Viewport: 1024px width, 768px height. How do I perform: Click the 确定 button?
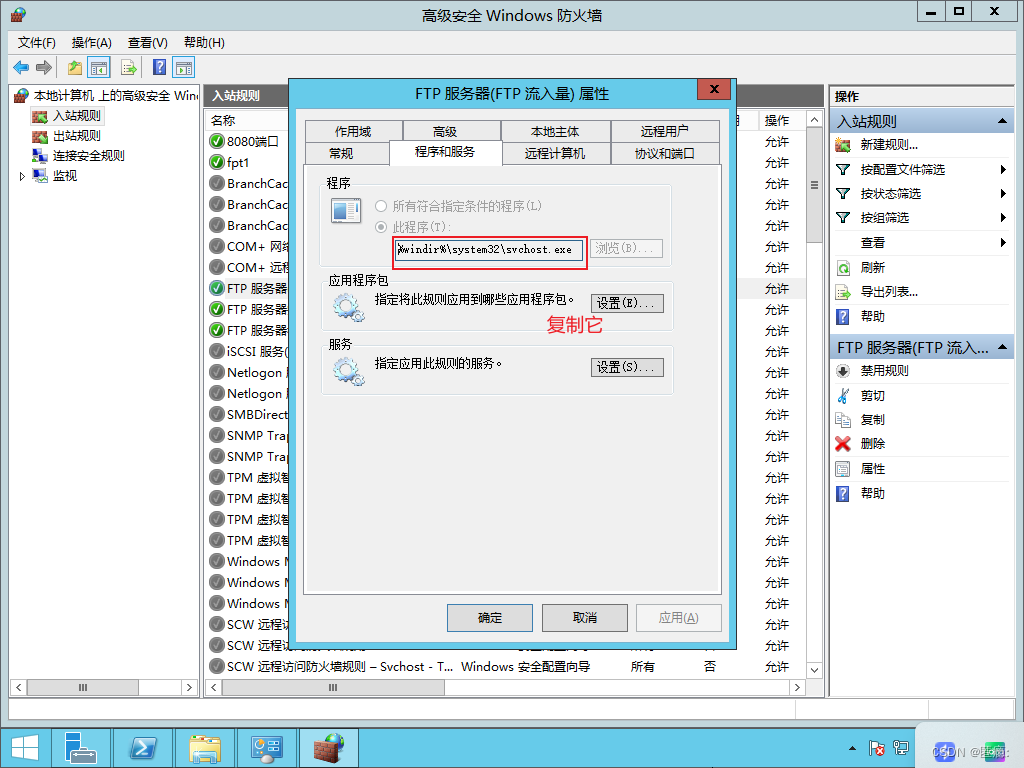[490, 618]
